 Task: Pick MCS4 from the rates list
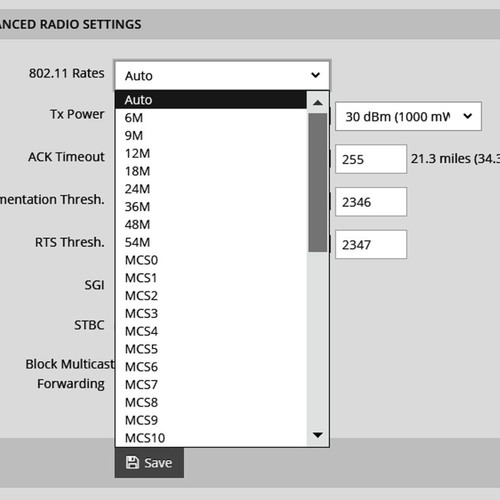coord(211,331)
